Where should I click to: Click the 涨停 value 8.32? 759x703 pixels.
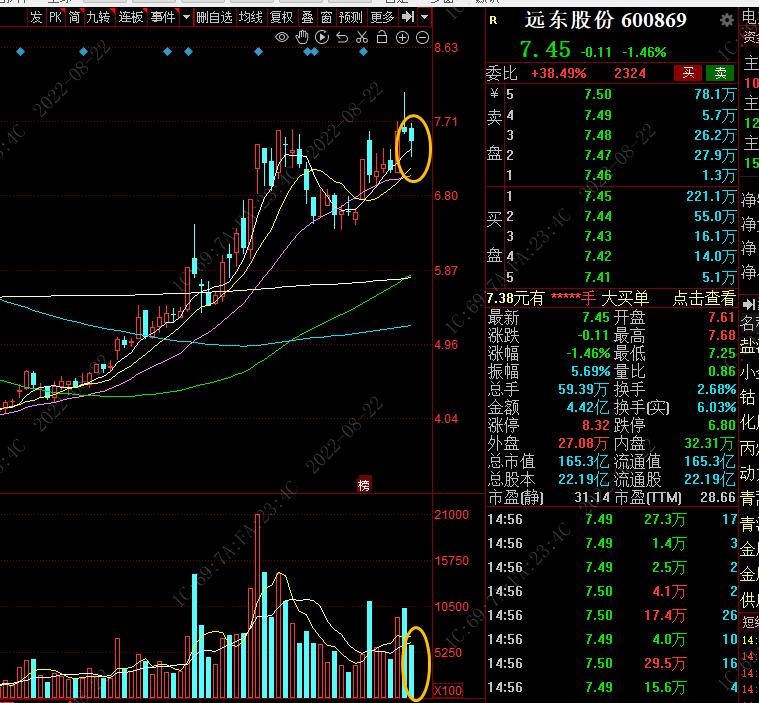[x=595, y=425]
